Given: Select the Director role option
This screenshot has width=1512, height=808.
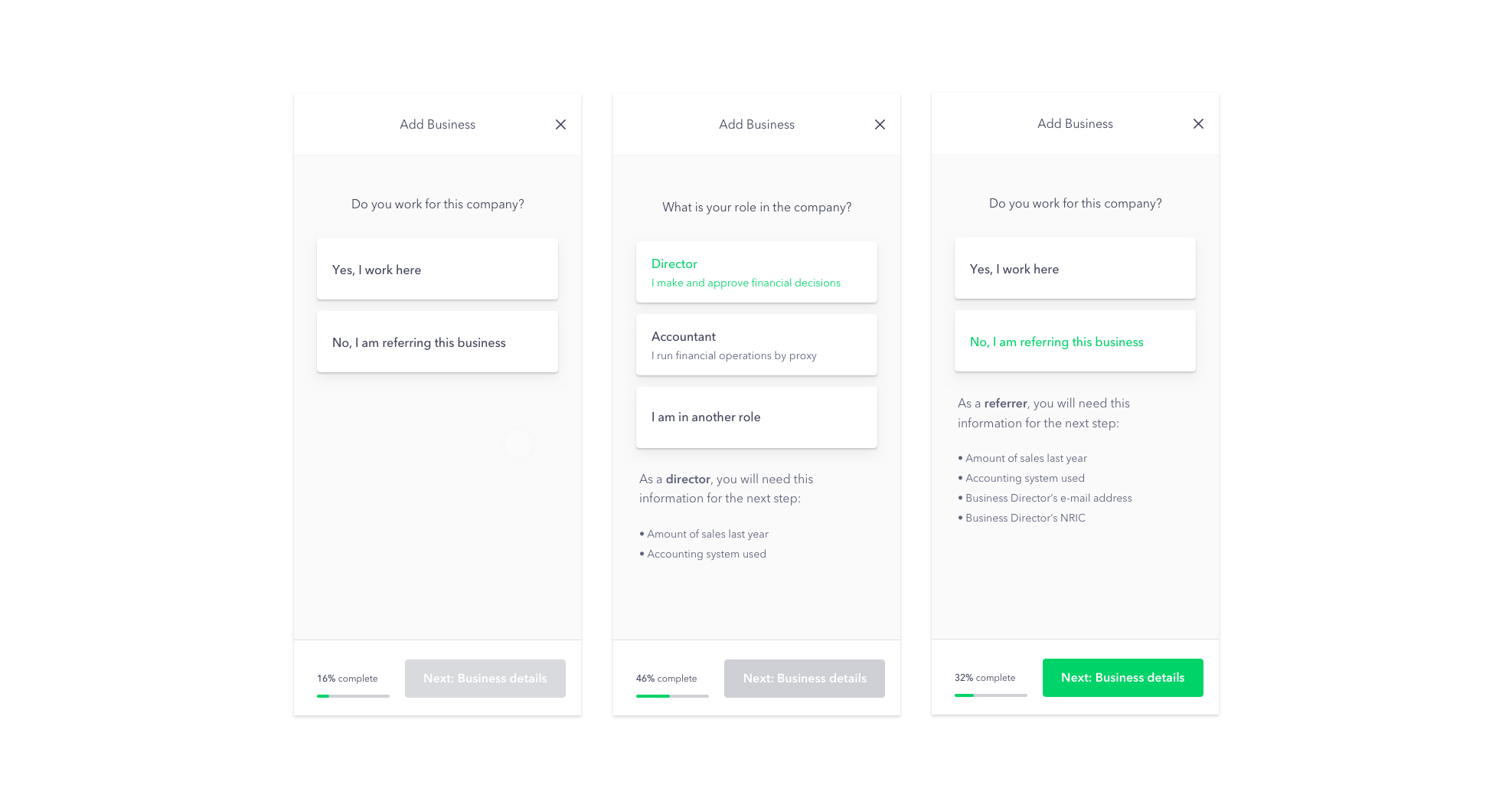Looking at the screenshot, I should pos(756,272).
